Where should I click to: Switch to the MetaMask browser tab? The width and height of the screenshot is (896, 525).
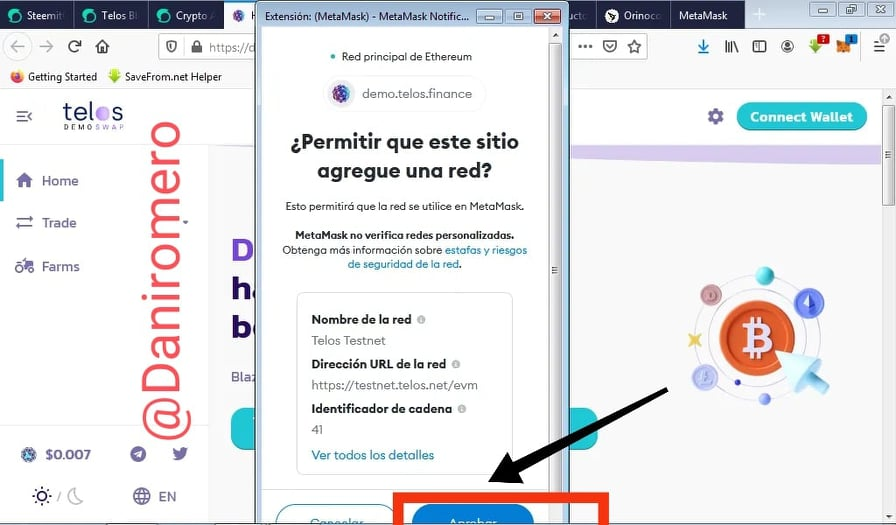[x=707, y=15]
